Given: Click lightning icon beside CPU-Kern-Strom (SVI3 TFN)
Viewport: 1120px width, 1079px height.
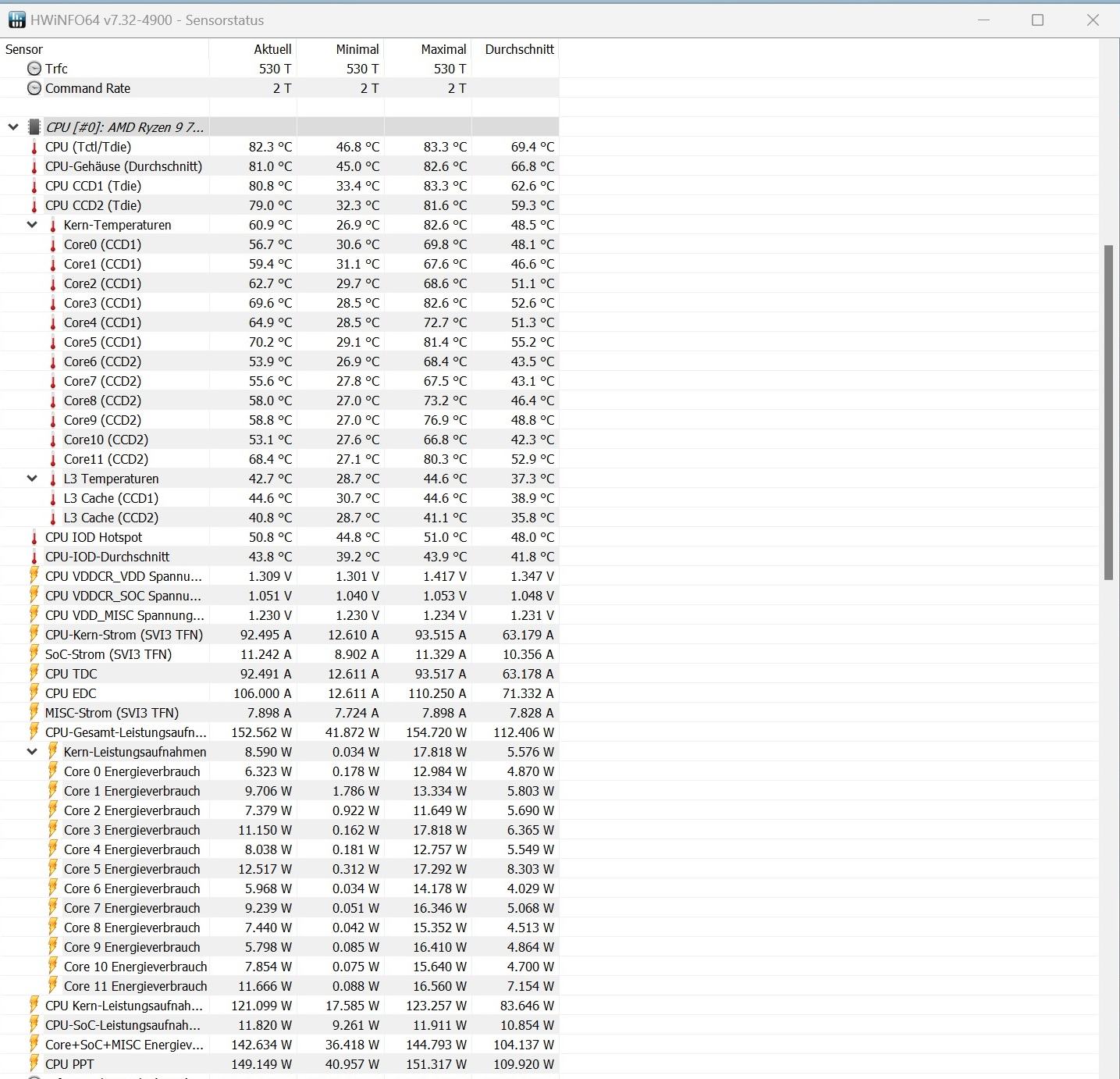Looking at the screenshot, I should pos(34,634).
